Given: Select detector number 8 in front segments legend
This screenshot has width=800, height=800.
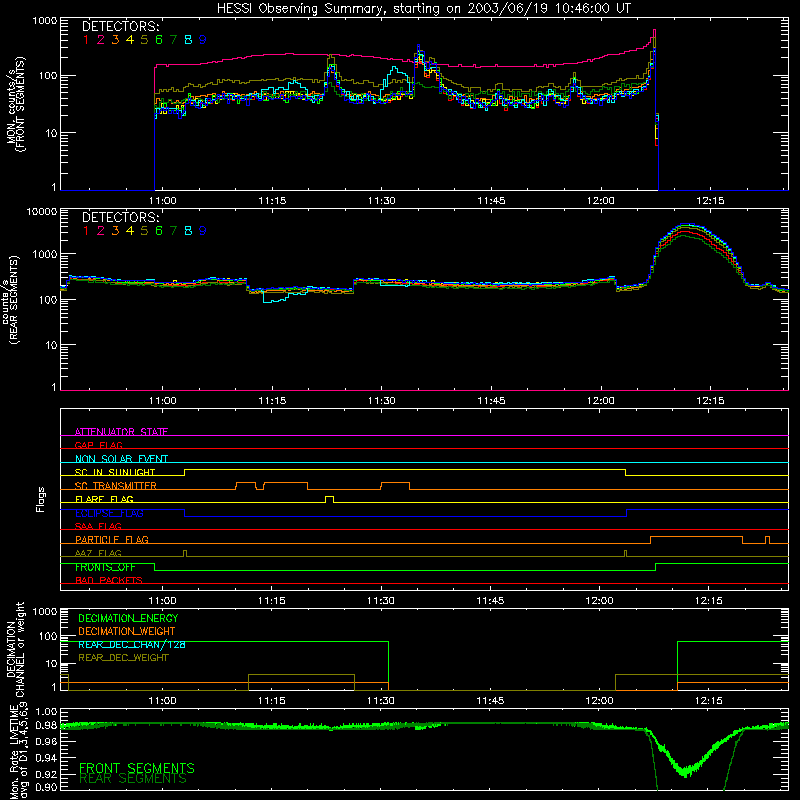Looking at the screenshot, I should pyautogui.click(x=188, y=40).
